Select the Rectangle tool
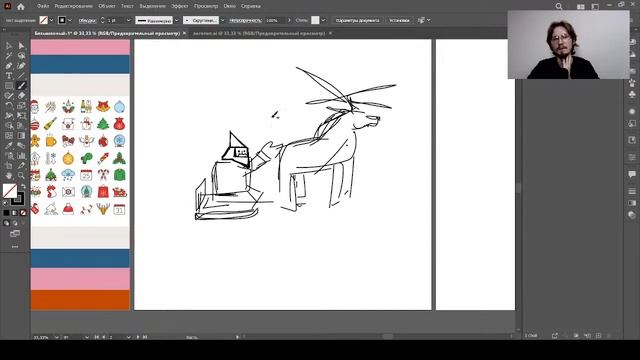This screenshot has height=360, width=640. [x=9, y=86]
